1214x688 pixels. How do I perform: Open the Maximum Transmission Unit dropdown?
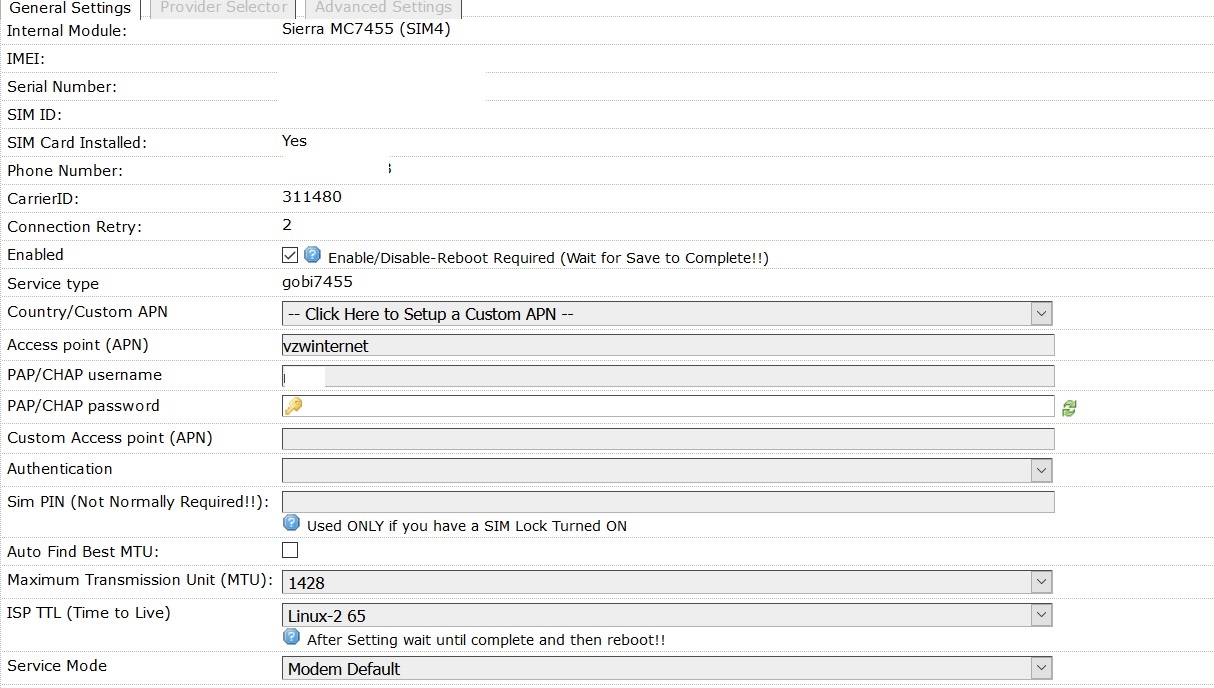coord(667,582)
